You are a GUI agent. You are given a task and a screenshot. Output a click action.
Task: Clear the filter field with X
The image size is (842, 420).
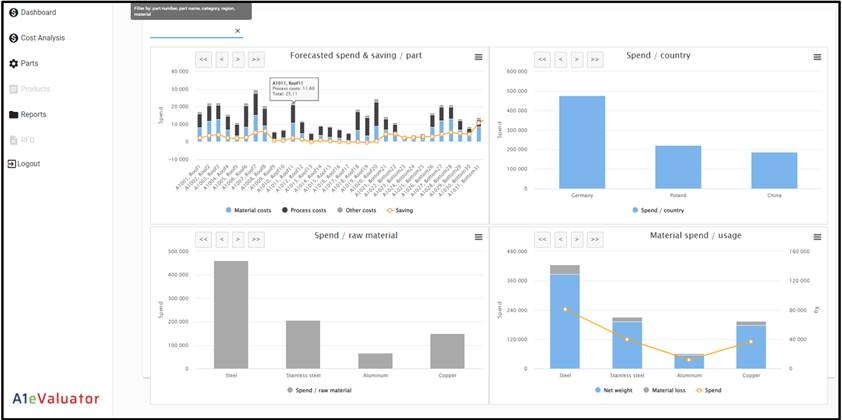pyautogui.click(x=237, y=31)
